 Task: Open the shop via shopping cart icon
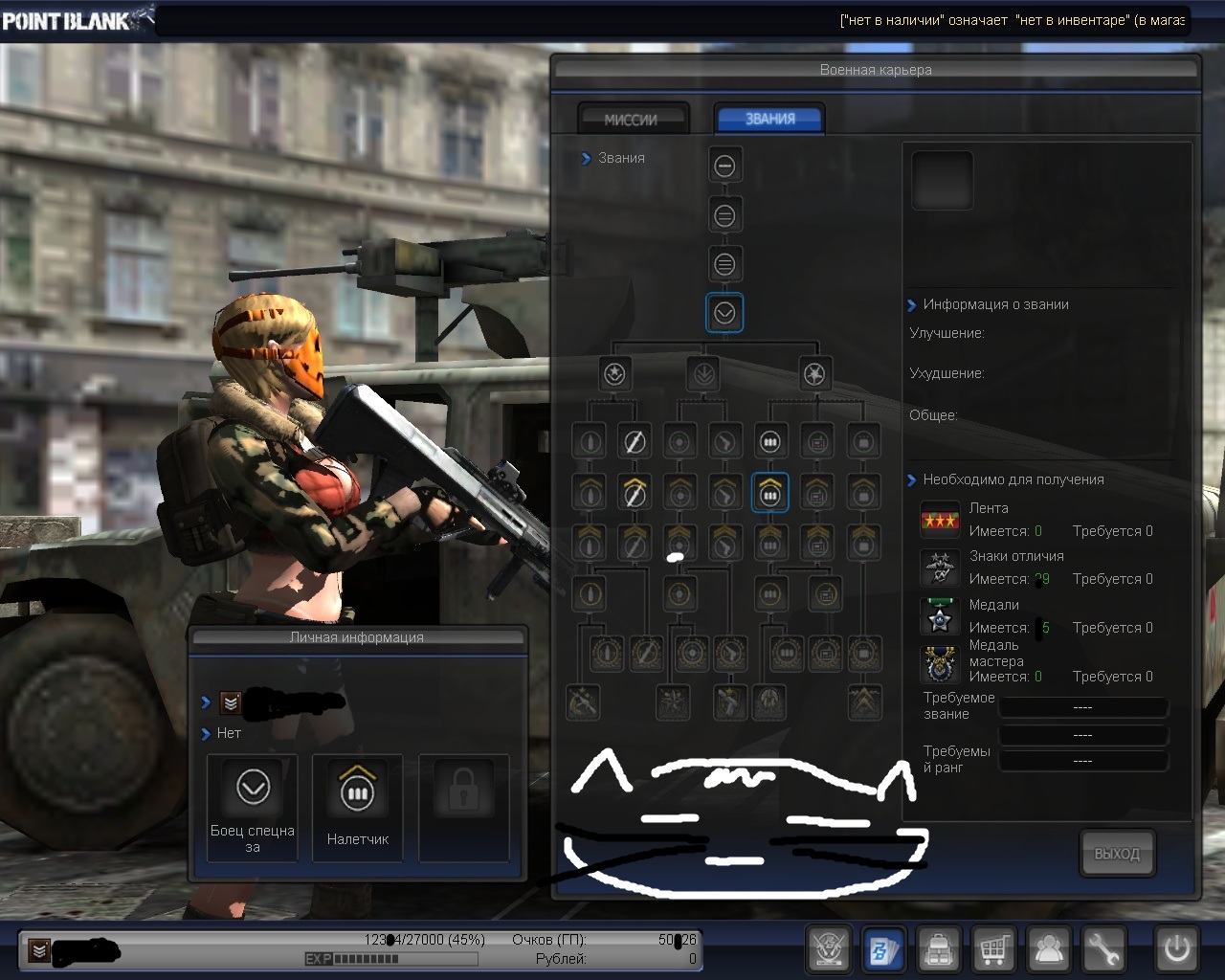(993, 949)
